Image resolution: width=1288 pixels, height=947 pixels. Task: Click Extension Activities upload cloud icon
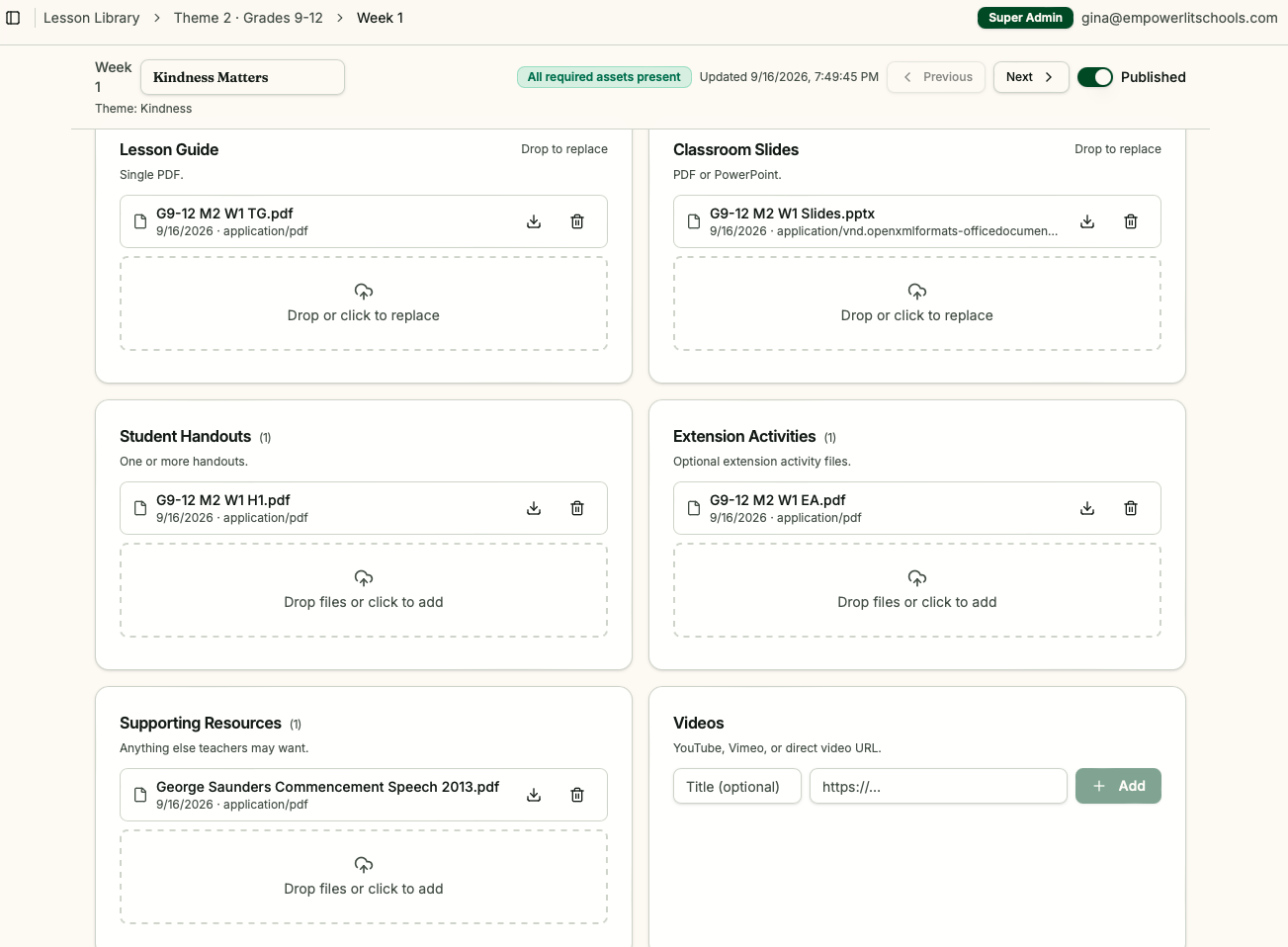pos(917,578)
